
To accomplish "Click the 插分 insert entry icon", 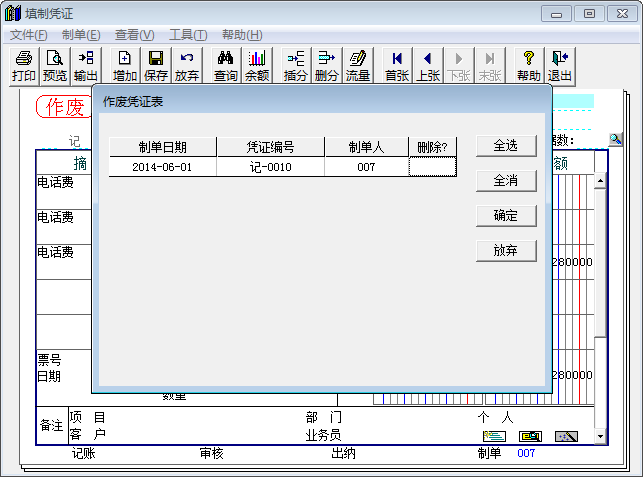I will click(296, 66).
